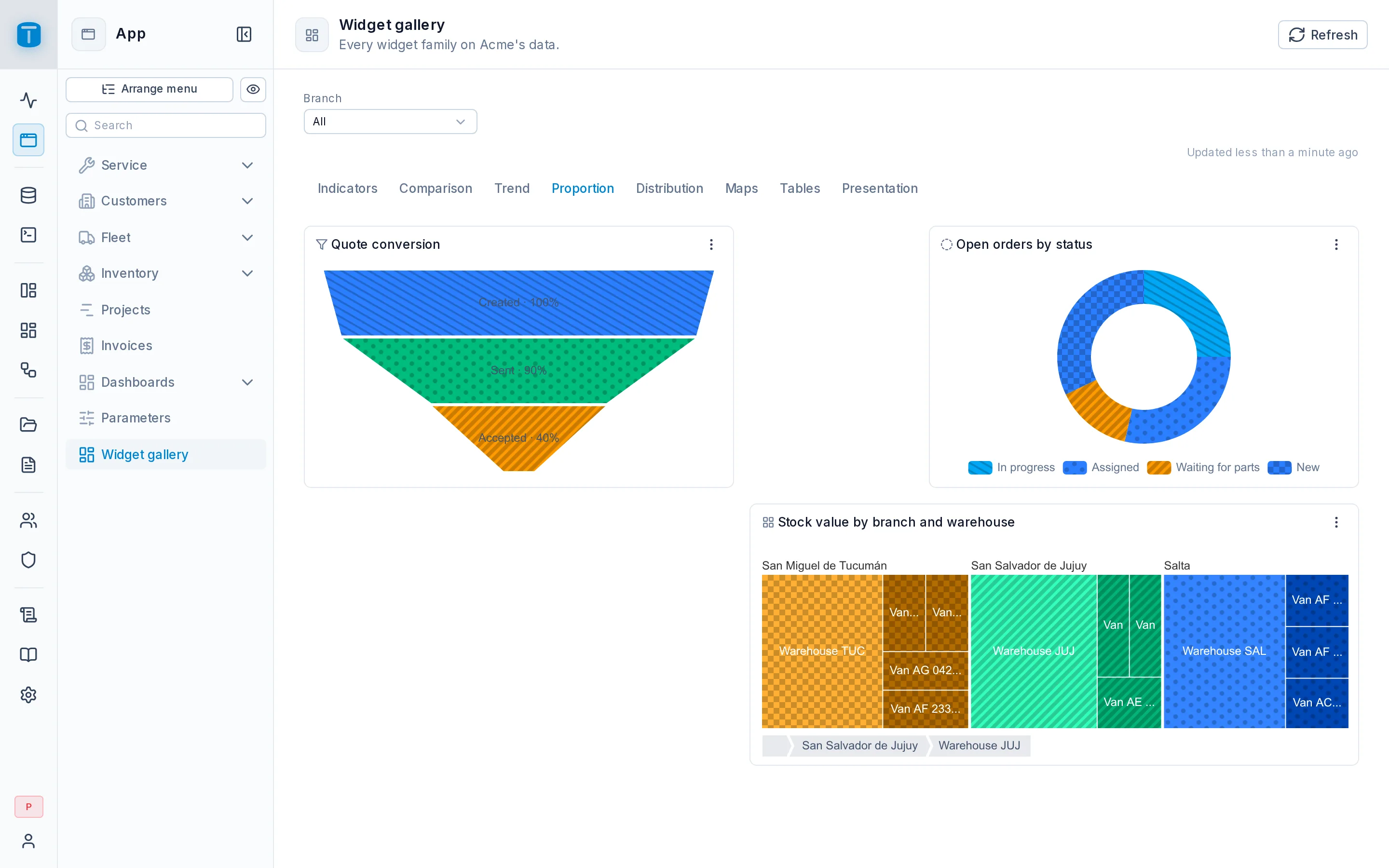1389x868 pixels.
Task: Open the settings gear icon in left rail
Action: click(28, 694)
